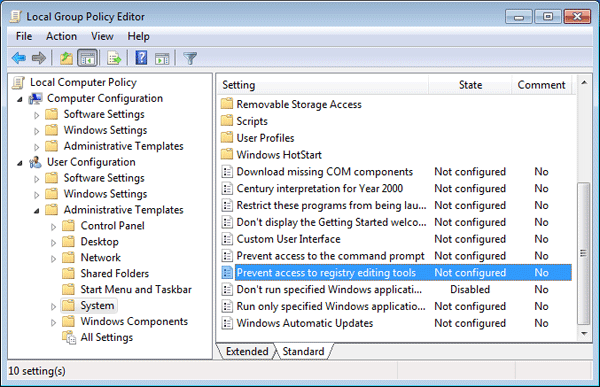Image resolution: width=600 pixels, height=387 pixels.
Task: Click the Export List toolbar icon
Action: [x=114, y=59]
